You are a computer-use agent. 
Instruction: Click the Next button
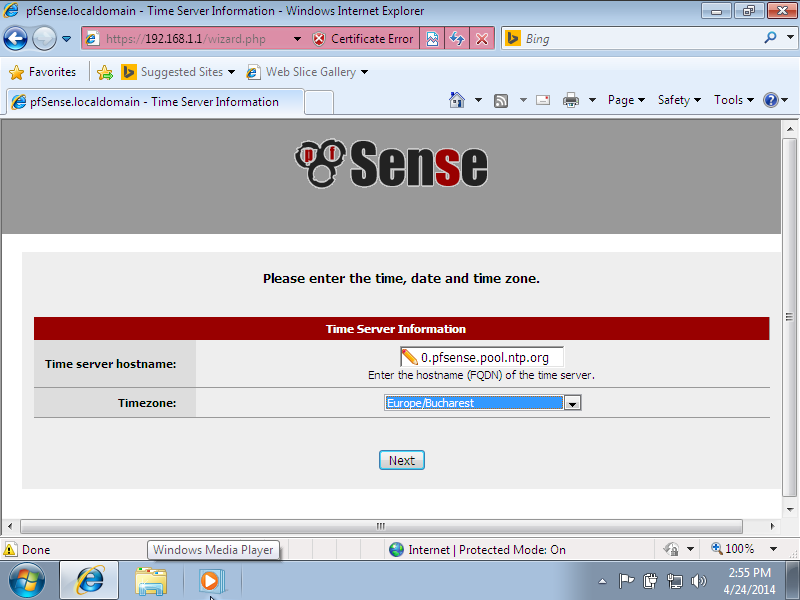click(x=402, y=460)
